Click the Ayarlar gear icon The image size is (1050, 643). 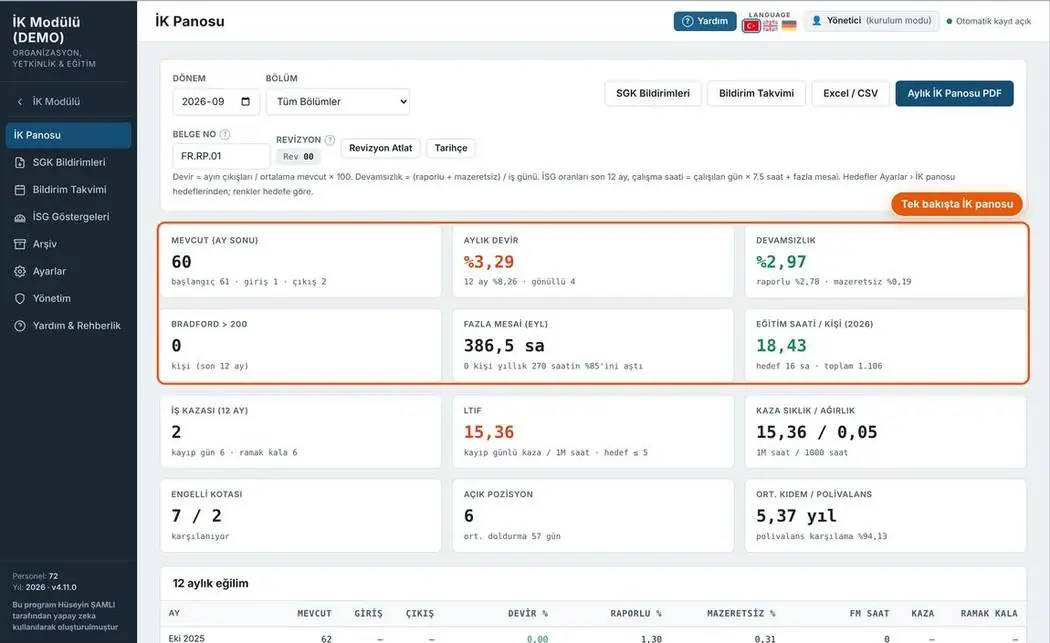click(20, 271)
